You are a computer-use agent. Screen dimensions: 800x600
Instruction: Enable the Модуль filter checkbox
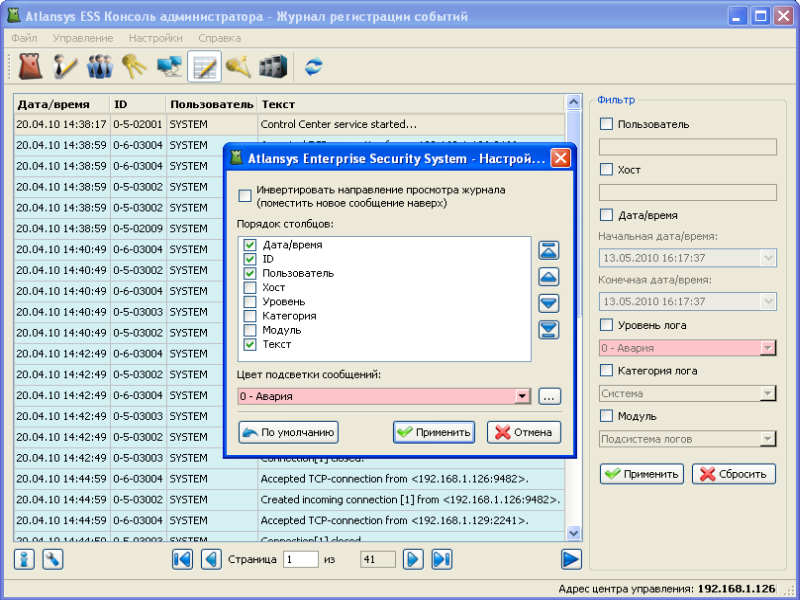click(x=606, y=416)
